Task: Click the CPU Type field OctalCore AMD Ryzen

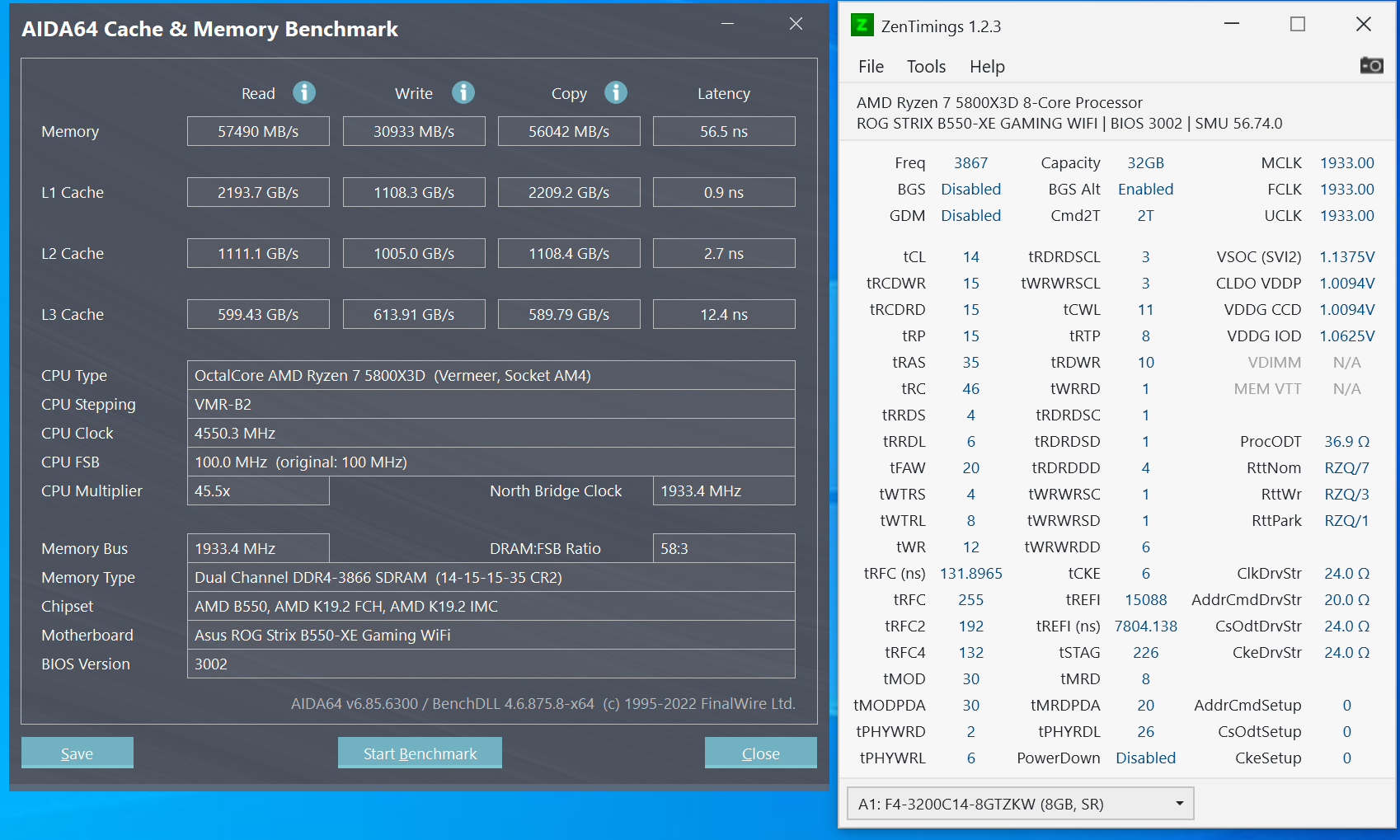Action: (491, 375)
